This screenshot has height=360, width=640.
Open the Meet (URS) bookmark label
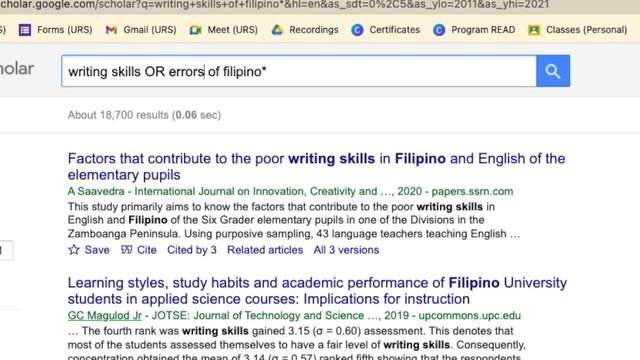[x=233, y=30]
